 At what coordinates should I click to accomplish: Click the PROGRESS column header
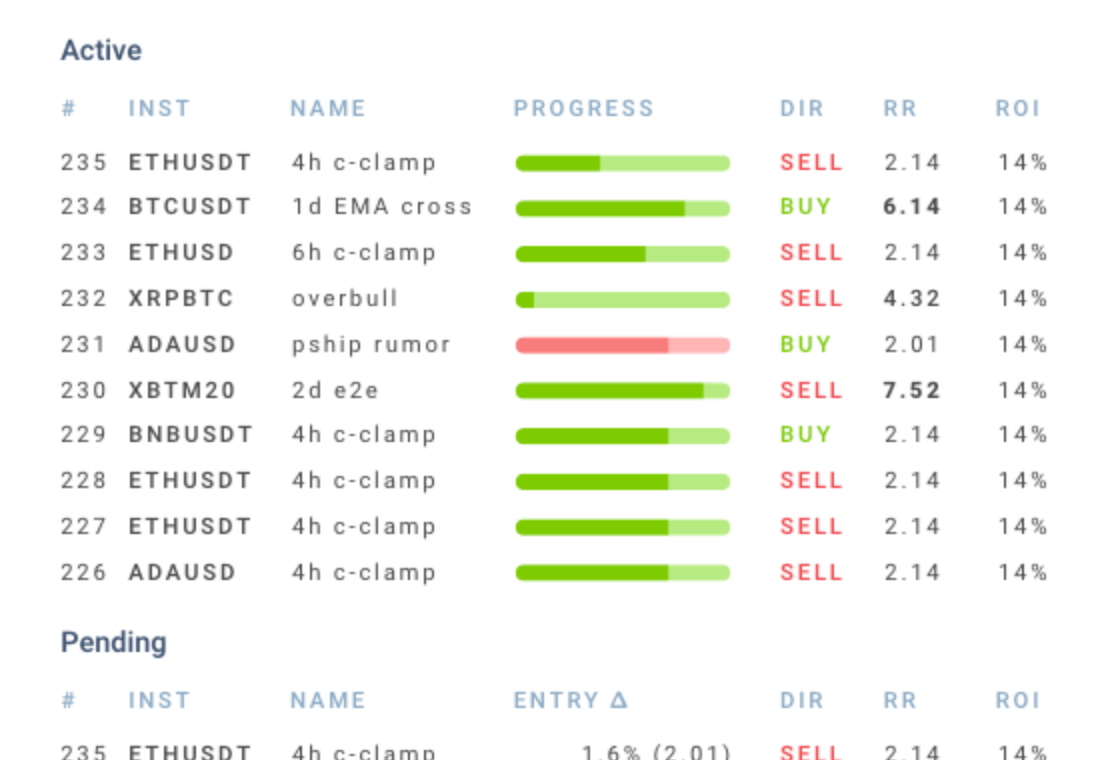(583, 108)
